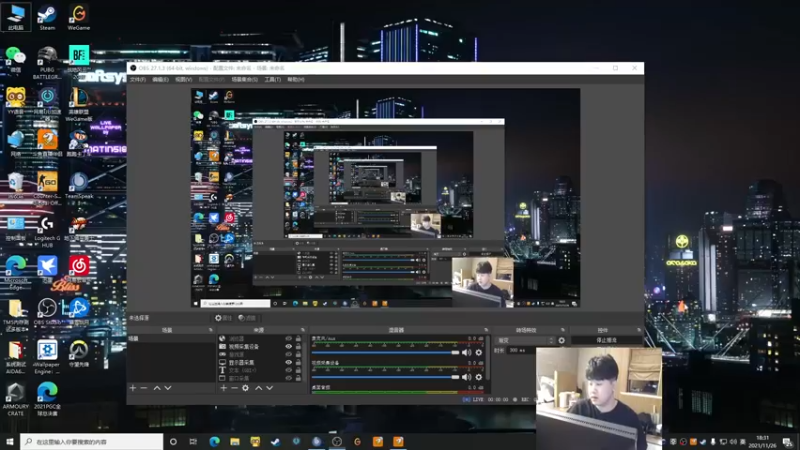Open PUBG BATTLEGROUNDS desktop shortcut
Viewport: 800px width, 450px height.
point(47,62)
